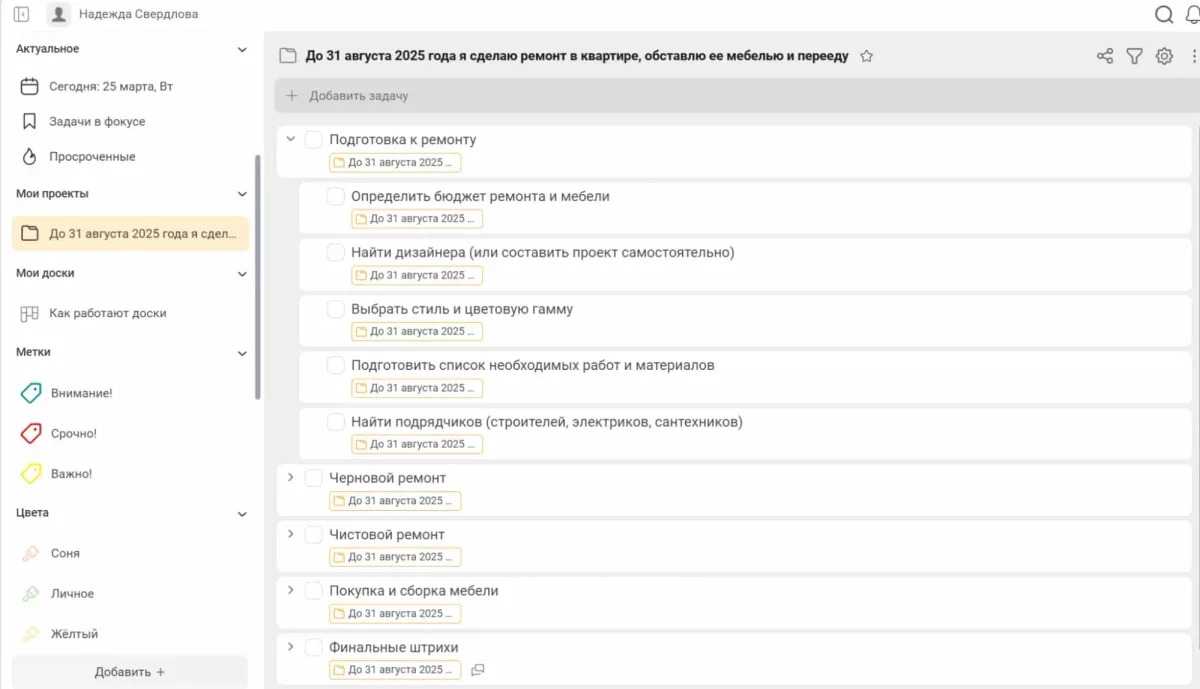Image resolution: width=1200 pixels, height=689 pixels.
Task: Tick the checkbox for Черновой ремонт
Action: (x=313, y=478)
